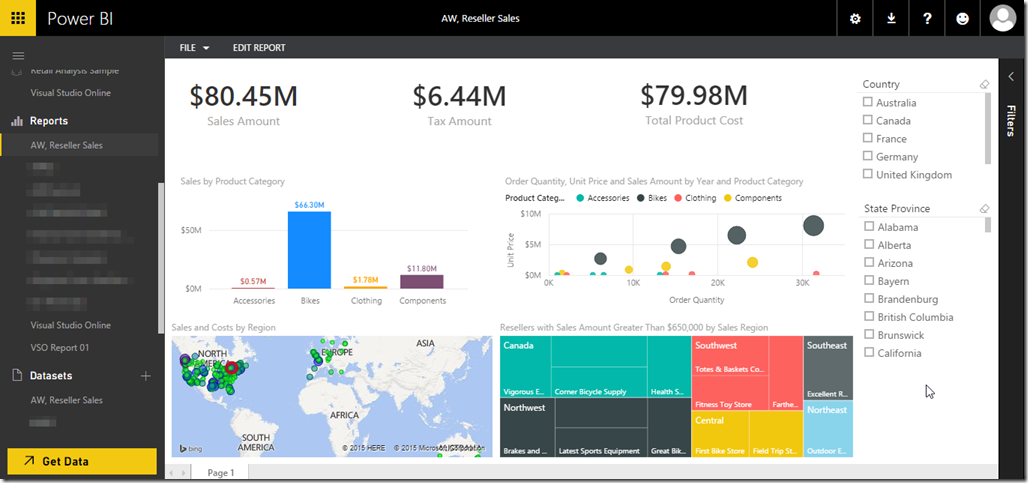Add a dataset with plus icon
This screenshot has width=1028, height=483.
(x=146, y=376)
